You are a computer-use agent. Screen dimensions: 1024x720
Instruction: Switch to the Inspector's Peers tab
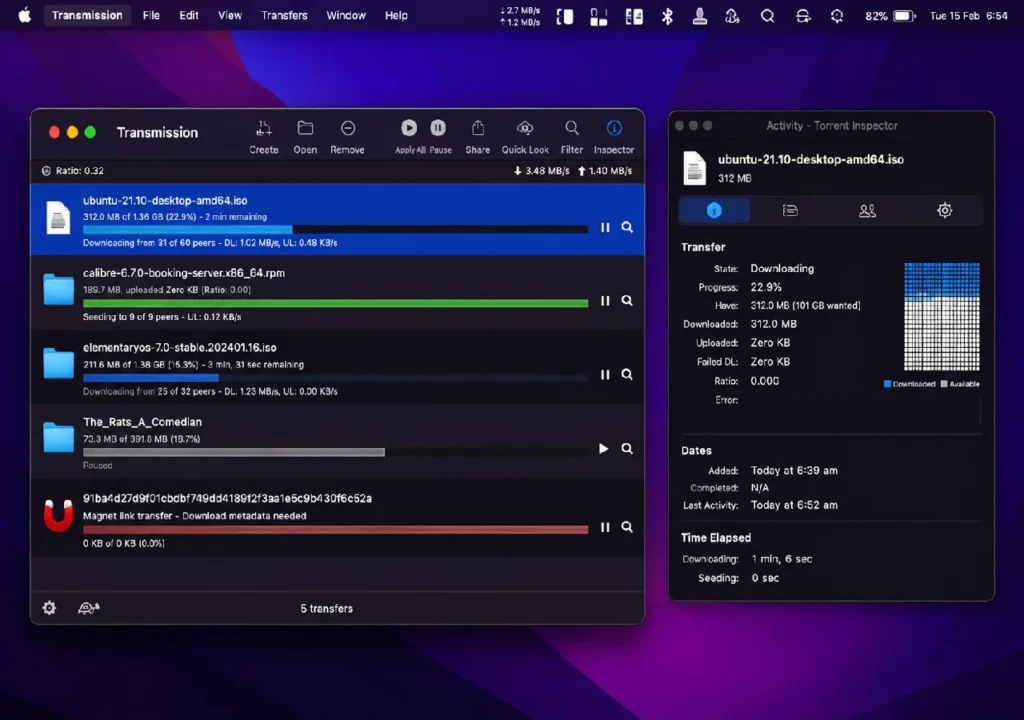[867, 210]
